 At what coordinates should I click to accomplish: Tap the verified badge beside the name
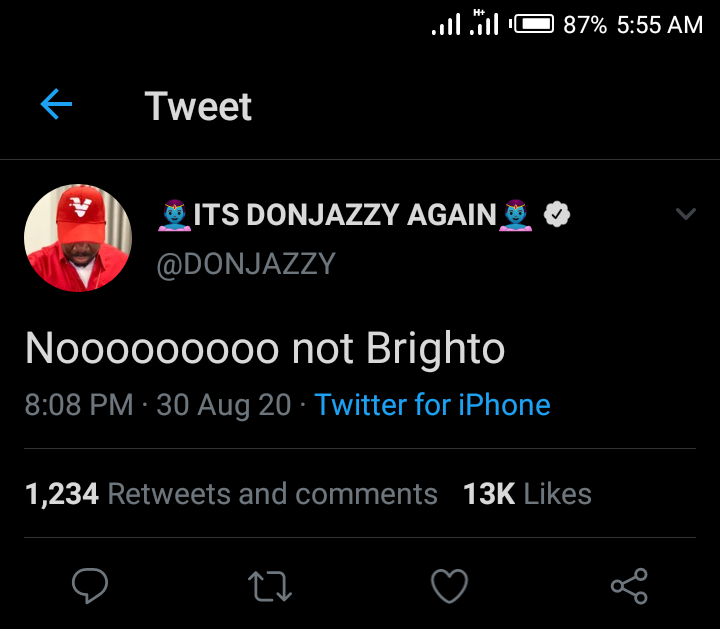(x=557, y=215)
